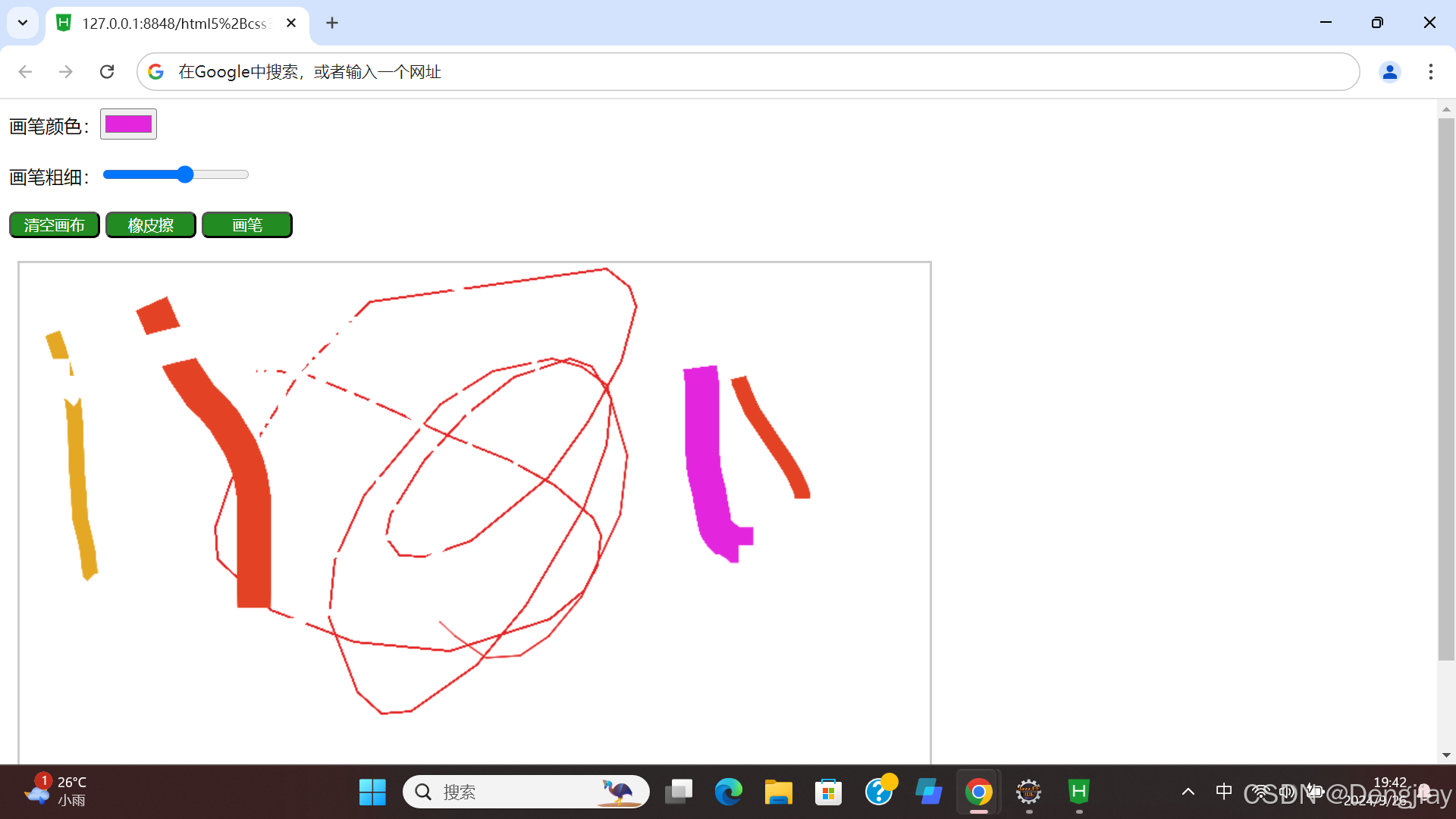Open a new browser tab
Viewport: 1456px width, 819px height.
pos(332,23)
